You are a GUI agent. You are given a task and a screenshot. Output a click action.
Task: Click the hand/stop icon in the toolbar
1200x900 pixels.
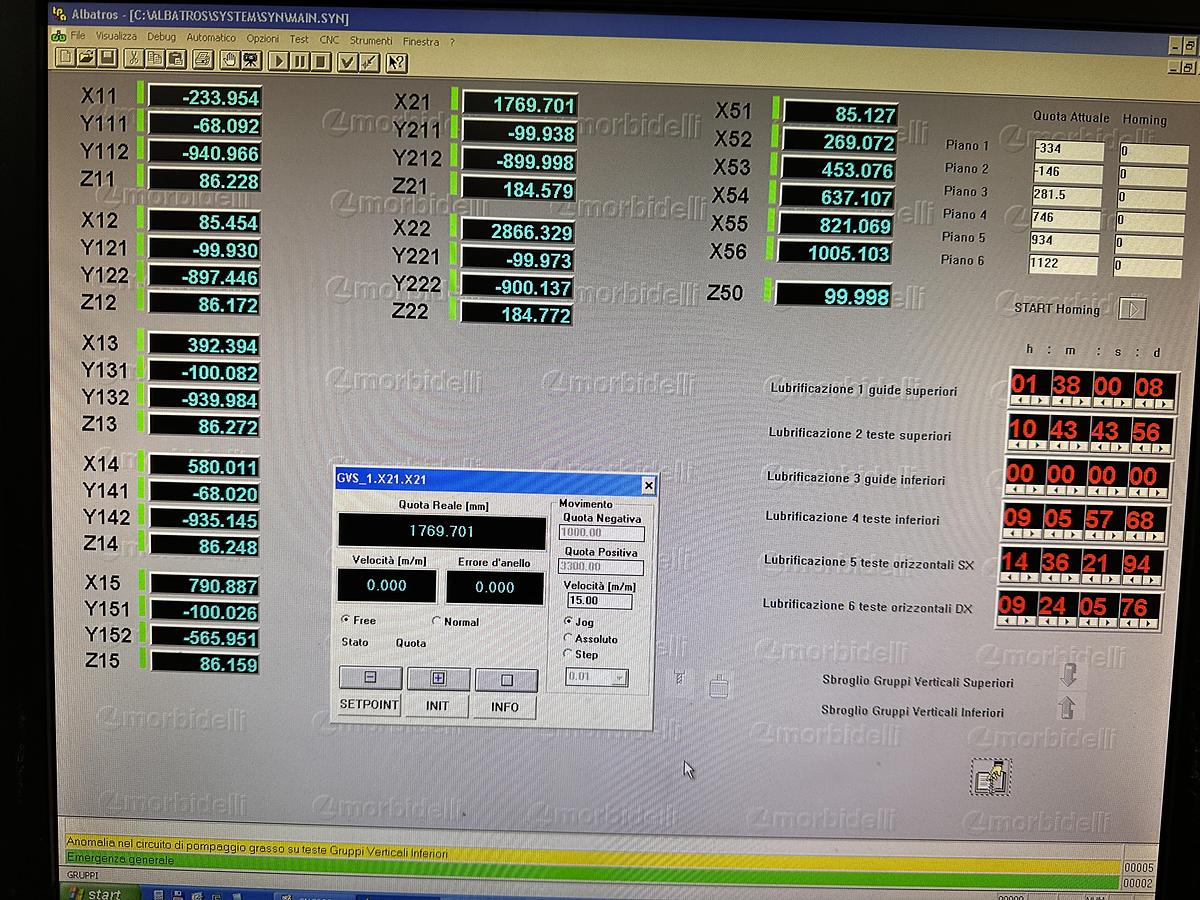click(x=230, y=60)
